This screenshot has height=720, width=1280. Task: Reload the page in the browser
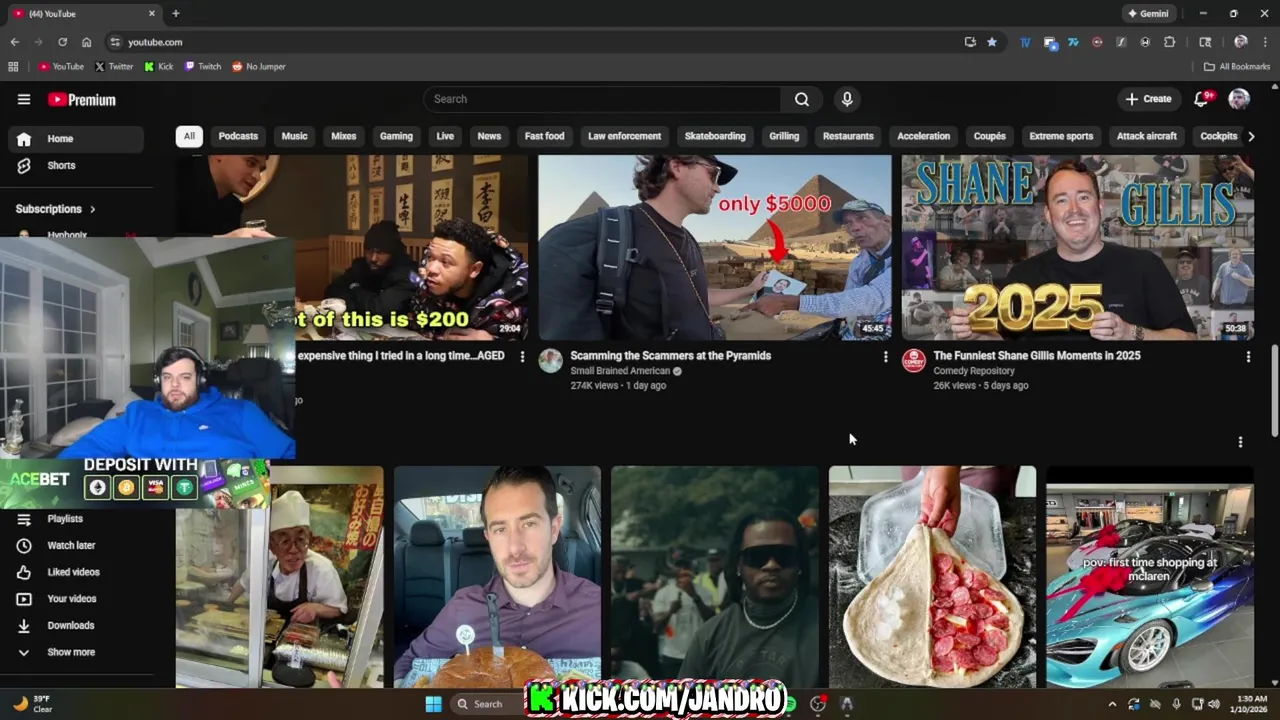click(x=62, y=42)
